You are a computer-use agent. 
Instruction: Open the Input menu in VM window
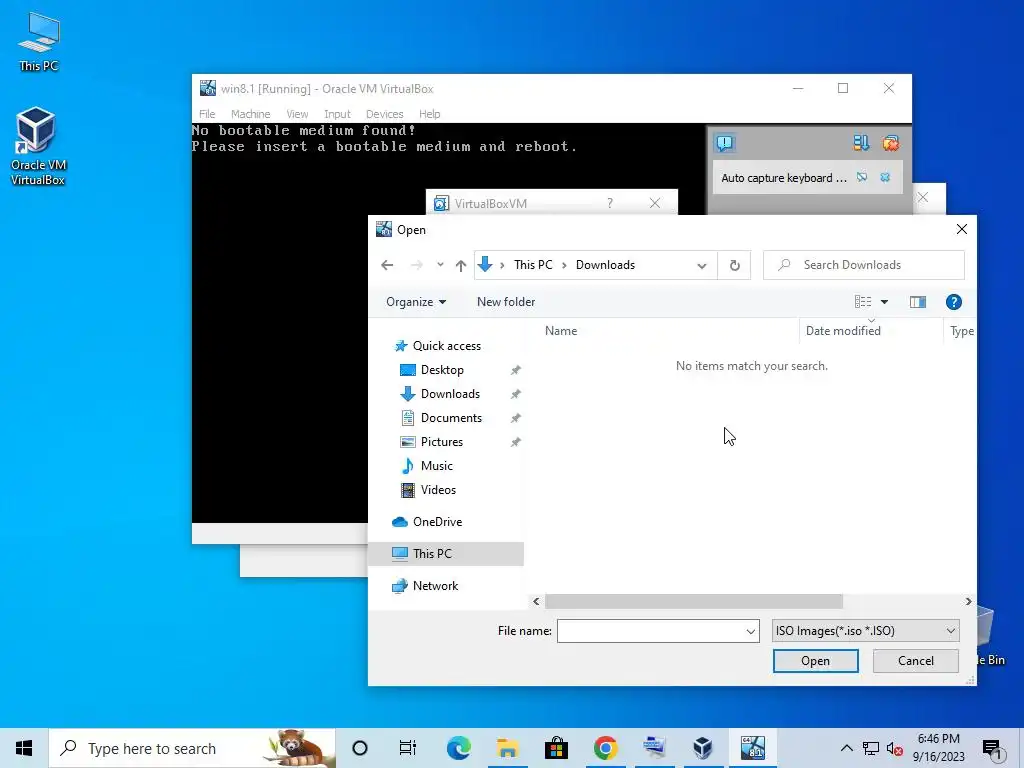[x=338, y=114]
